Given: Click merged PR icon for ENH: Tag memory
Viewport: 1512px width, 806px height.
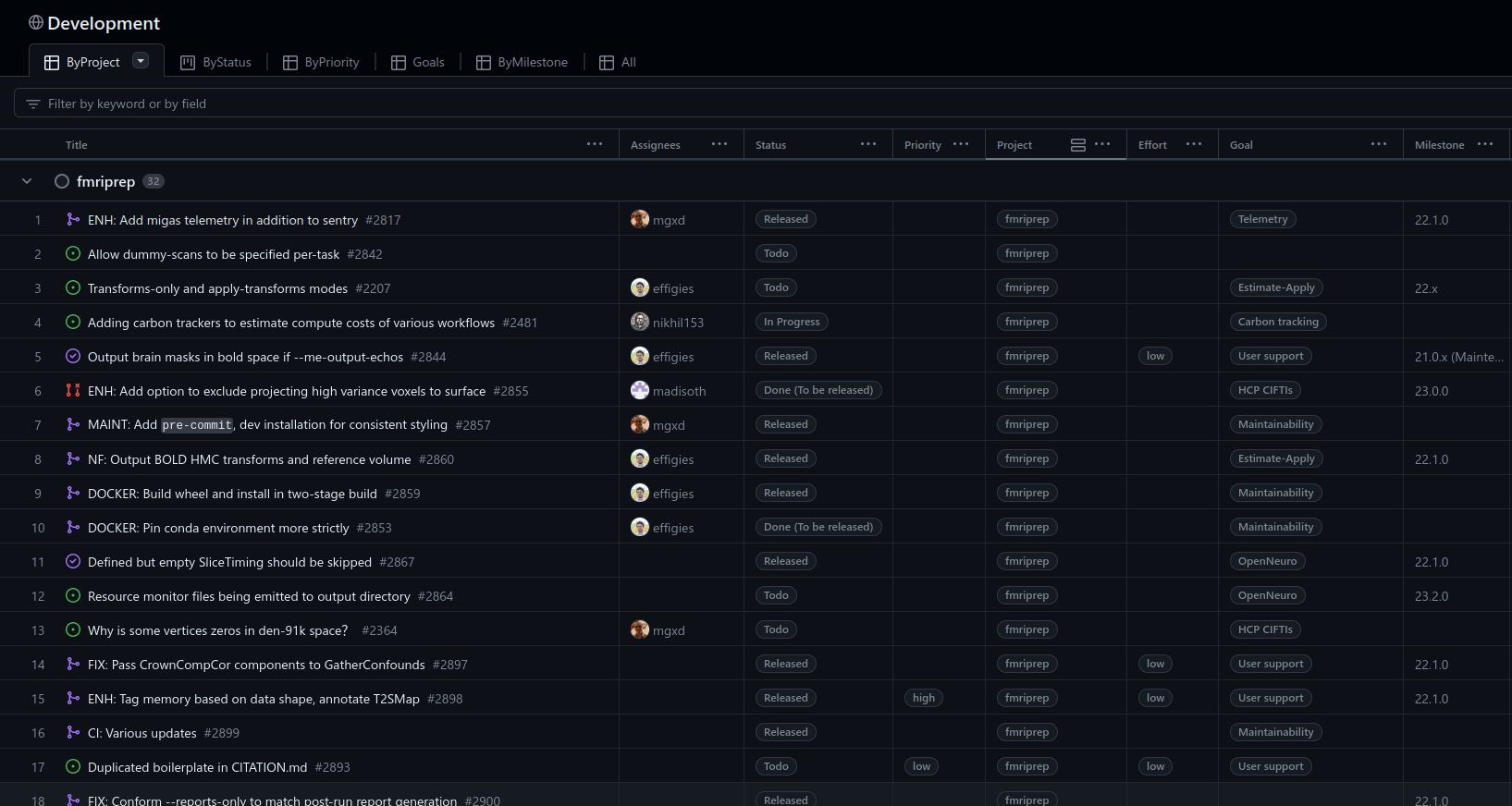Looking at the screenshot, I should (73, 698).
